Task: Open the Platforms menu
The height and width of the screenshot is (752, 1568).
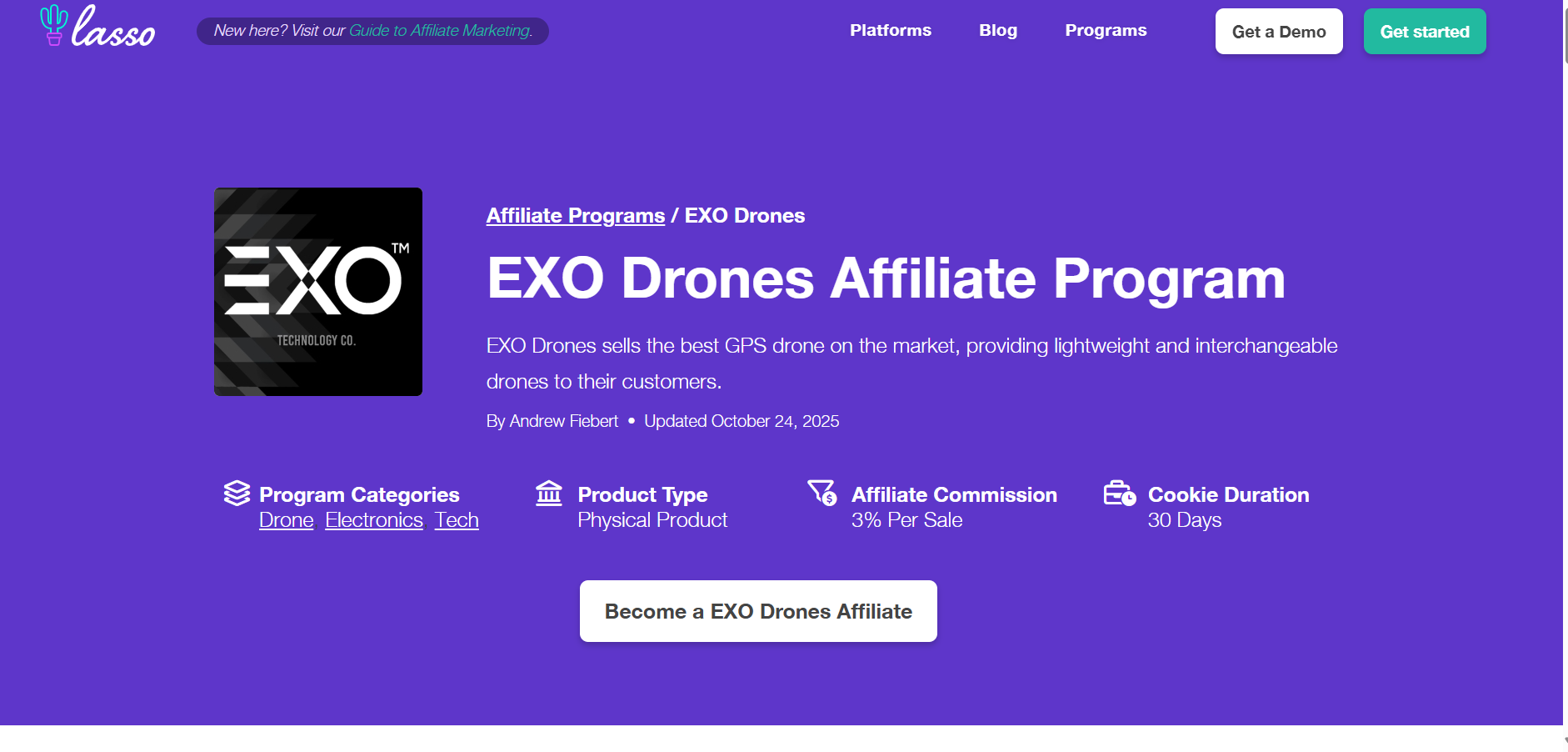Action: pos(890,31)
